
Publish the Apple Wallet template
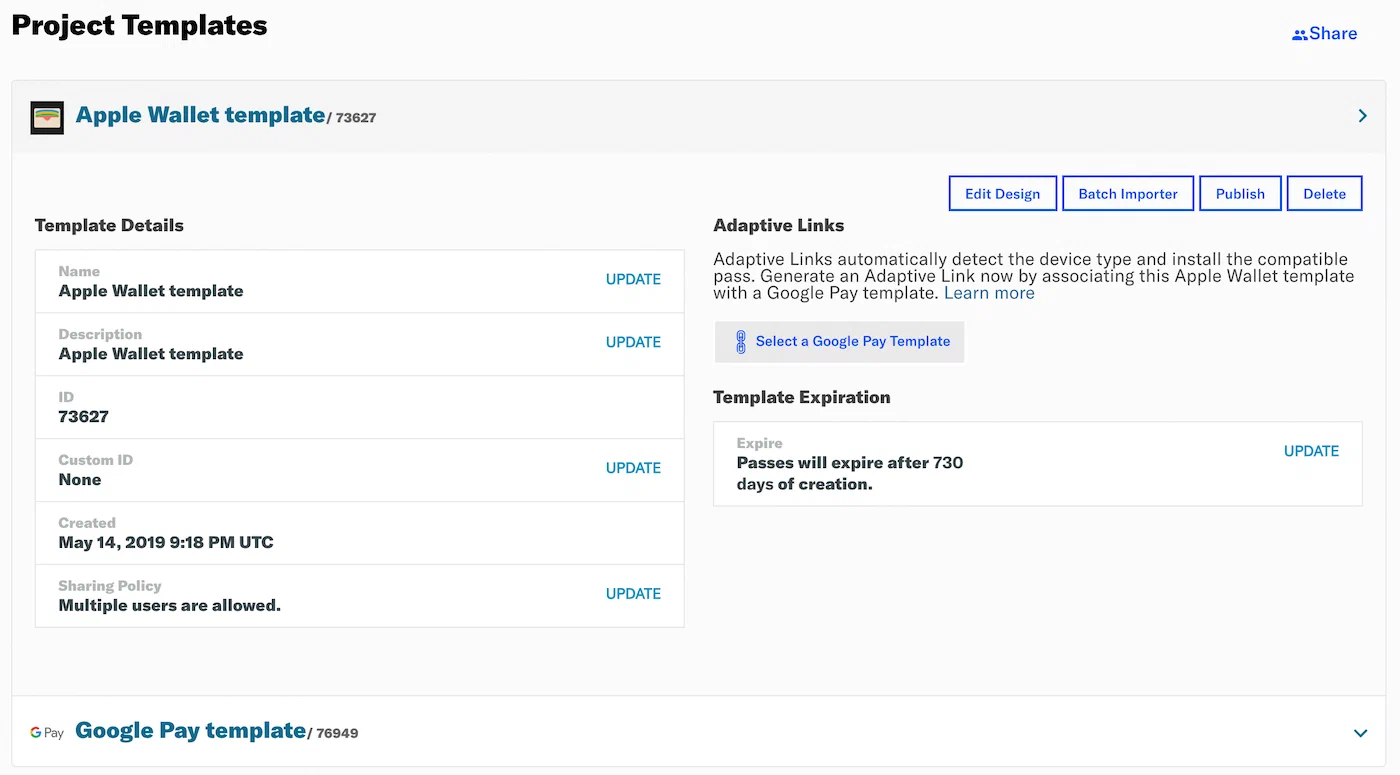1240,193
